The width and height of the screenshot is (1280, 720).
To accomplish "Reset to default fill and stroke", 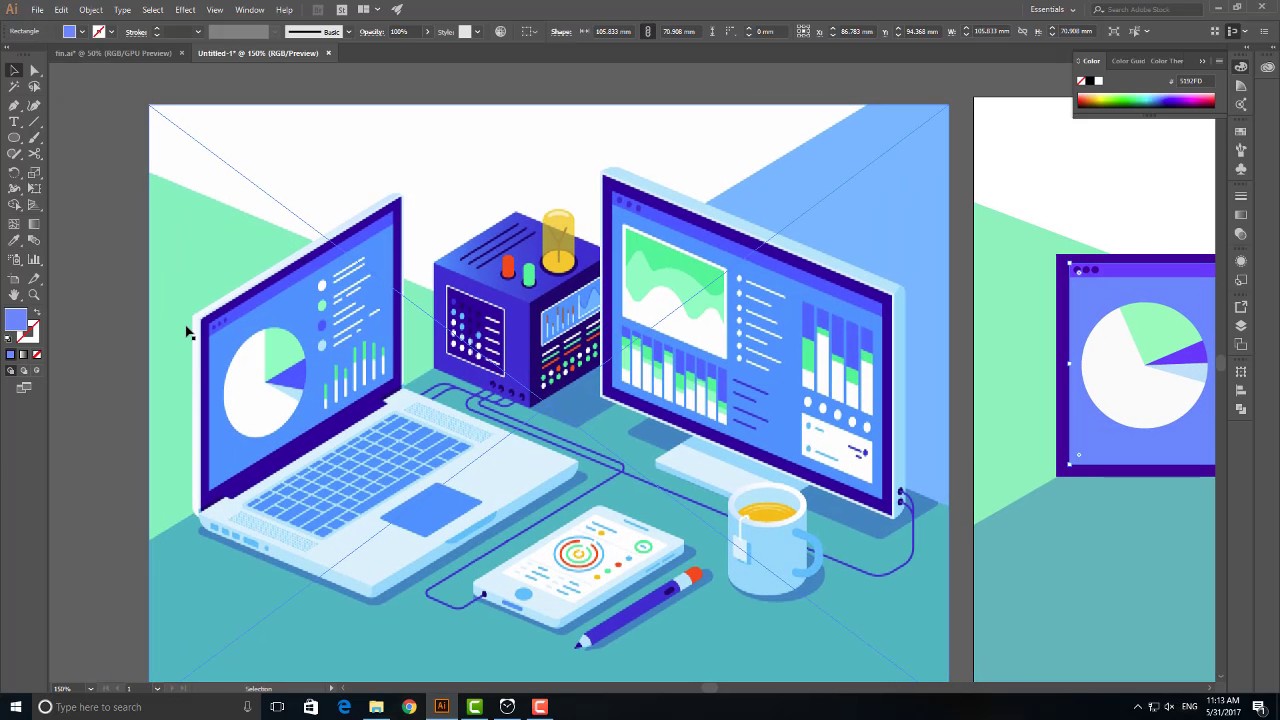I will (8, 338).
